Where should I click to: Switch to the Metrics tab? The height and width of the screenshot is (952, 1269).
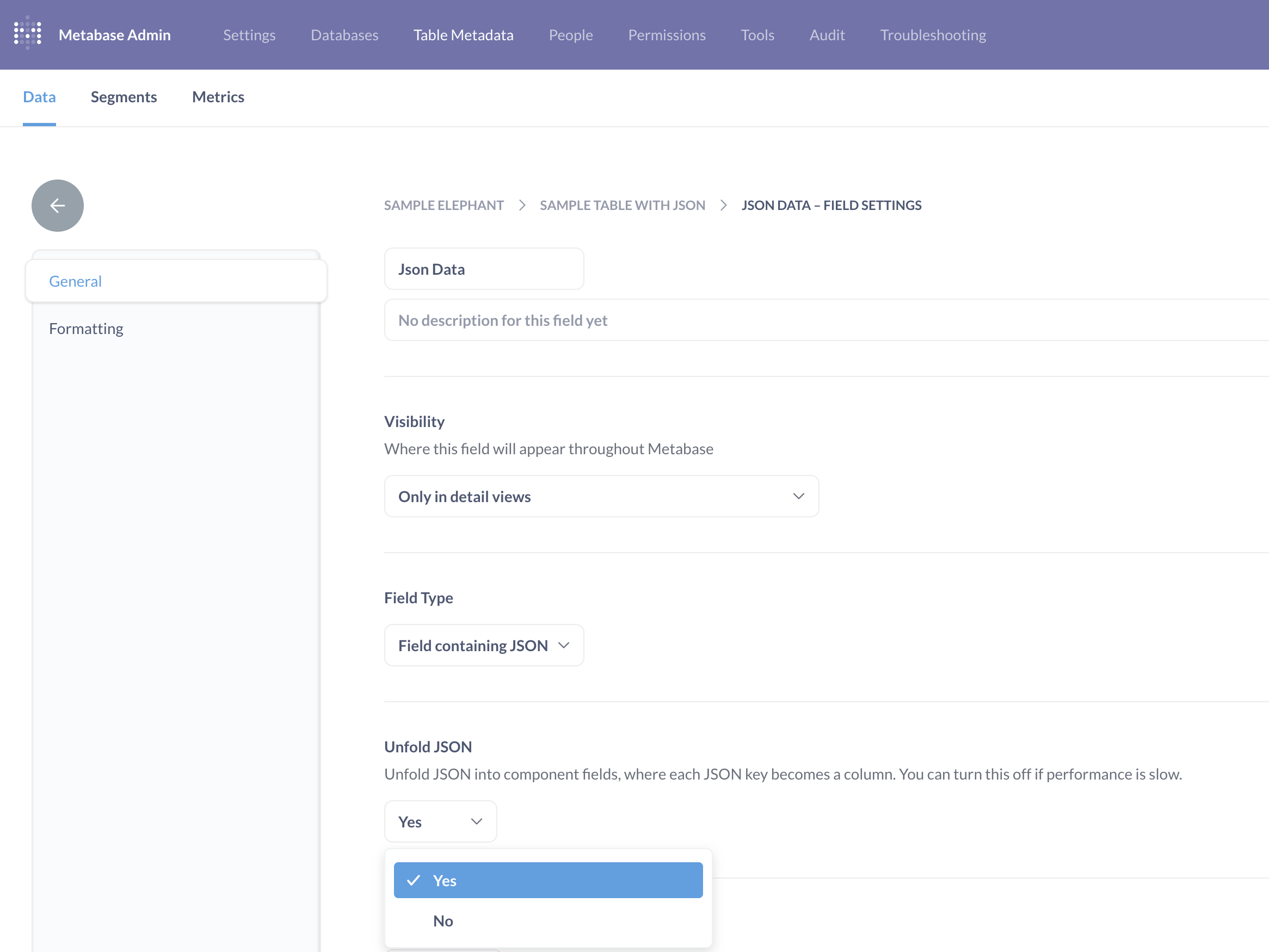tap(218, 97)
